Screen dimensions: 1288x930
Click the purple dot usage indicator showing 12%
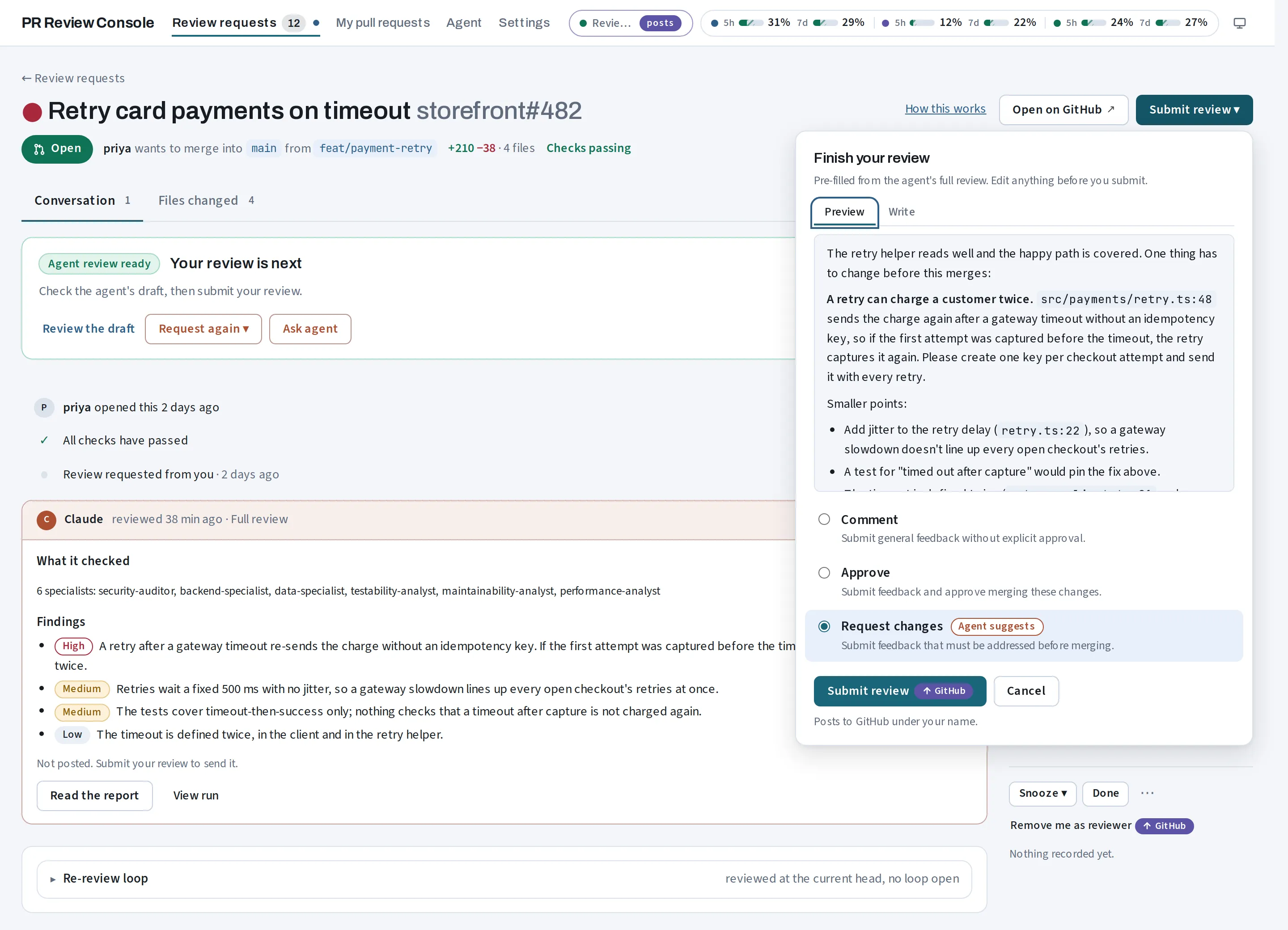(885, 23)
